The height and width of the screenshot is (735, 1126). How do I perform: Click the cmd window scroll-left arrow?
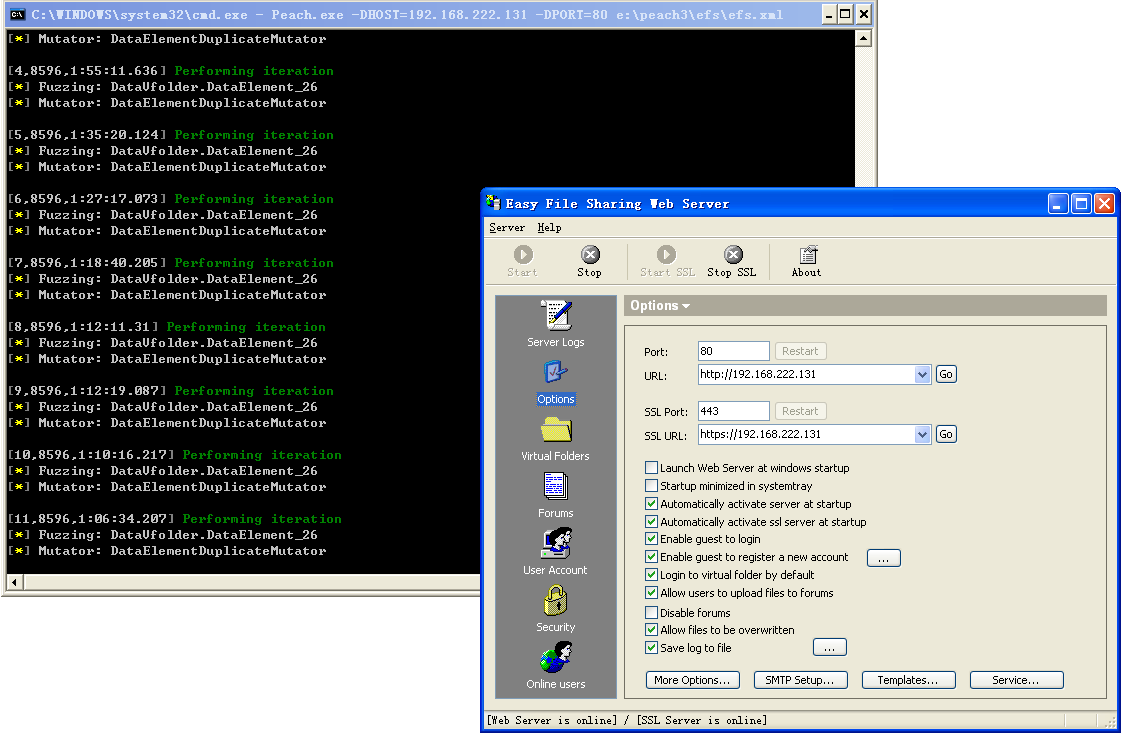tap(15, 582)
